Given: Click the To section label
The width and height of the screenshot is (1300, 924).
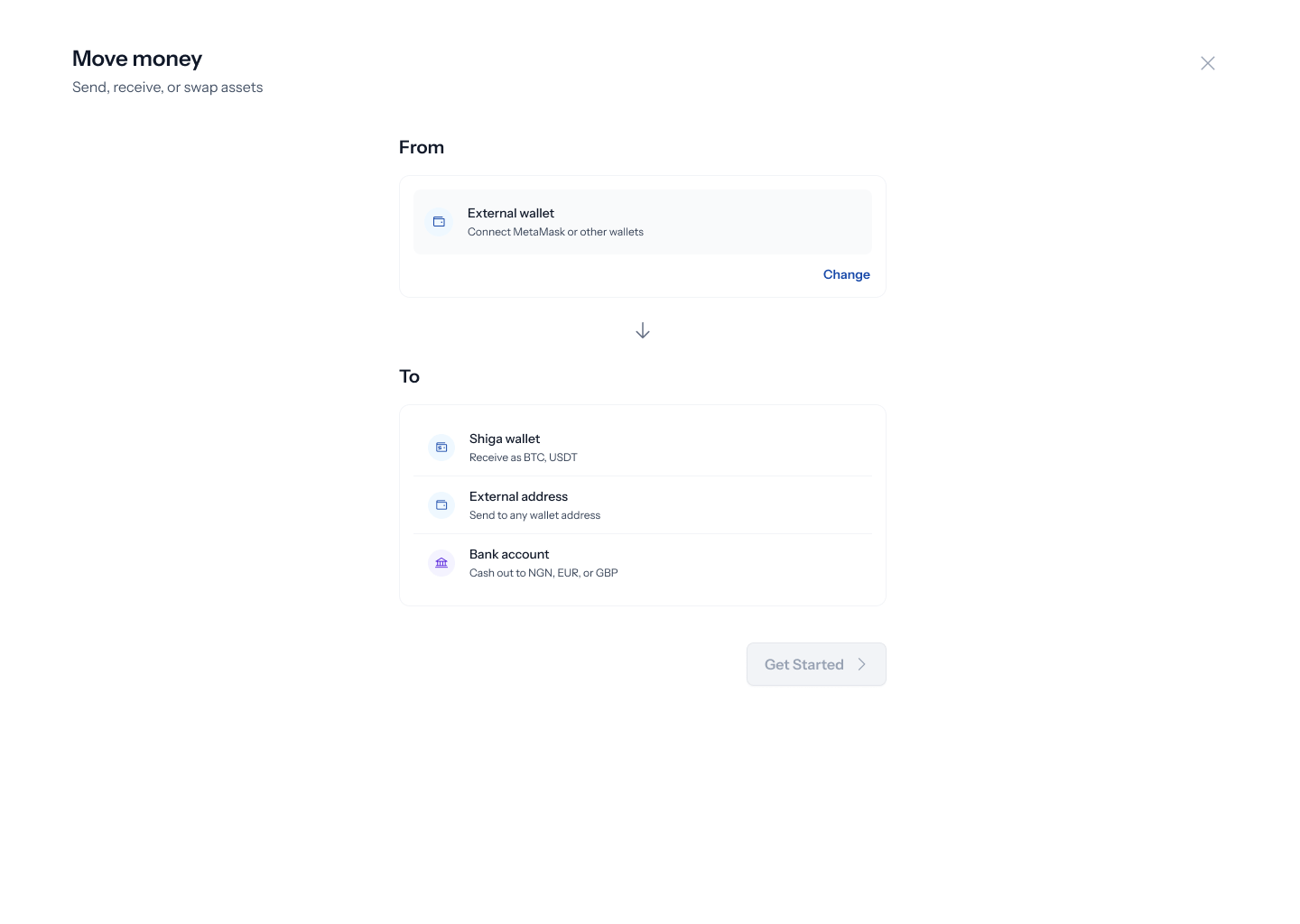Looking at the screenshot, I should (x=410, y=376).
